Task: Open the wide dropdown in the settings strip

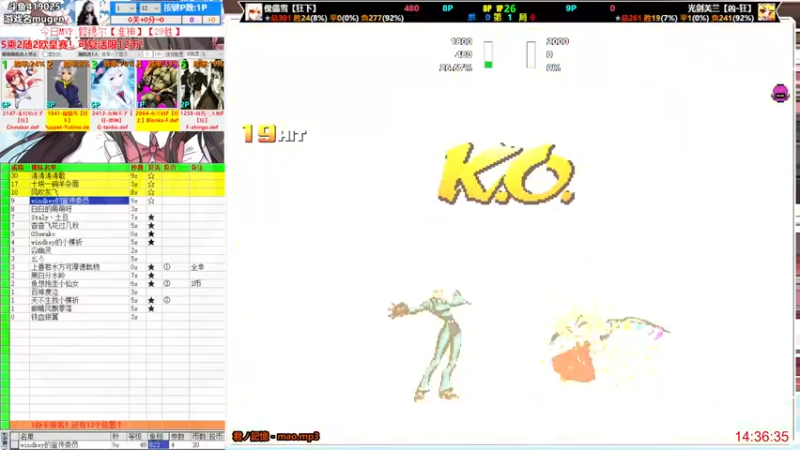Action: [121, 54]
